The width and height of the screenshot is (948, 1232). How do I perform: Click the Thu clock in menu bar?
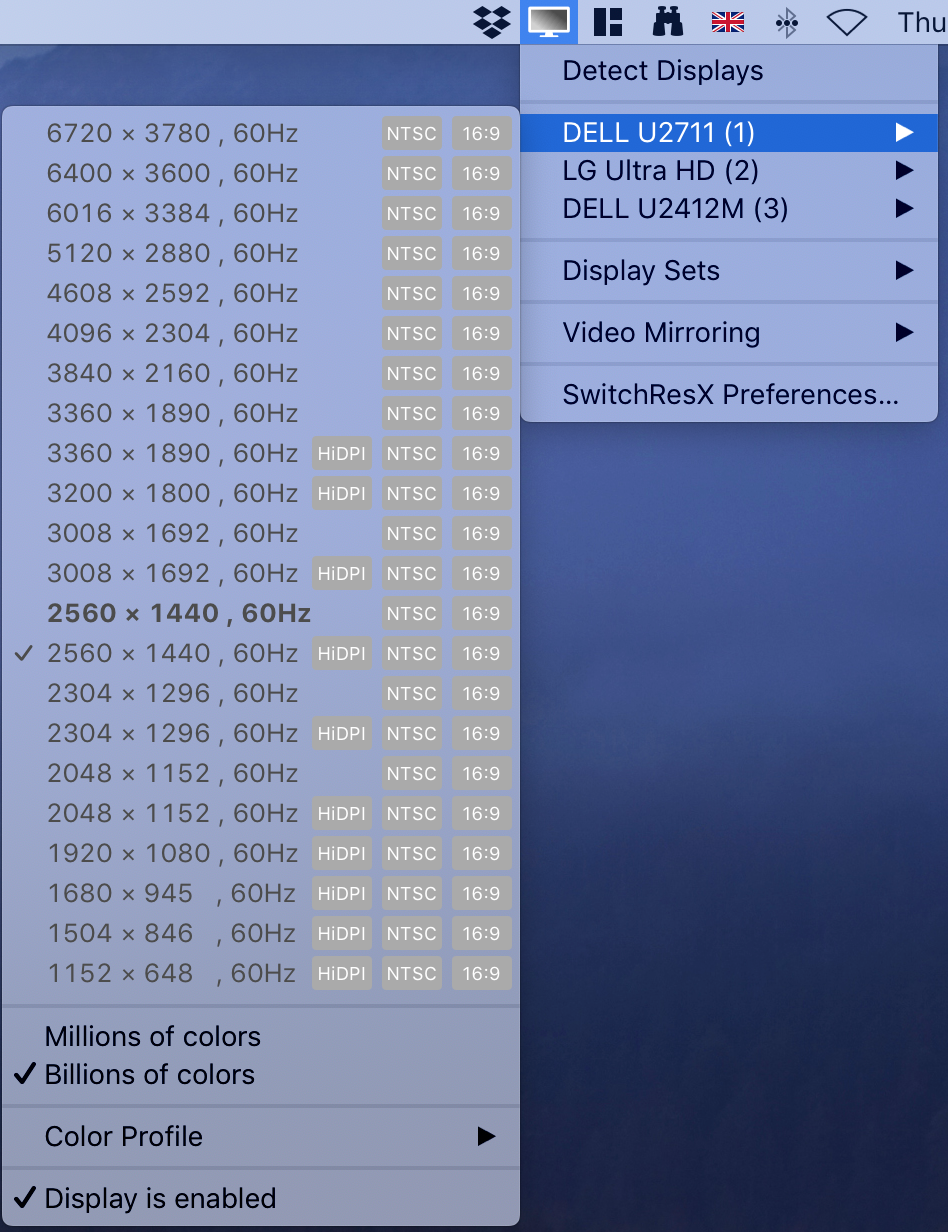tap(921, 21)
